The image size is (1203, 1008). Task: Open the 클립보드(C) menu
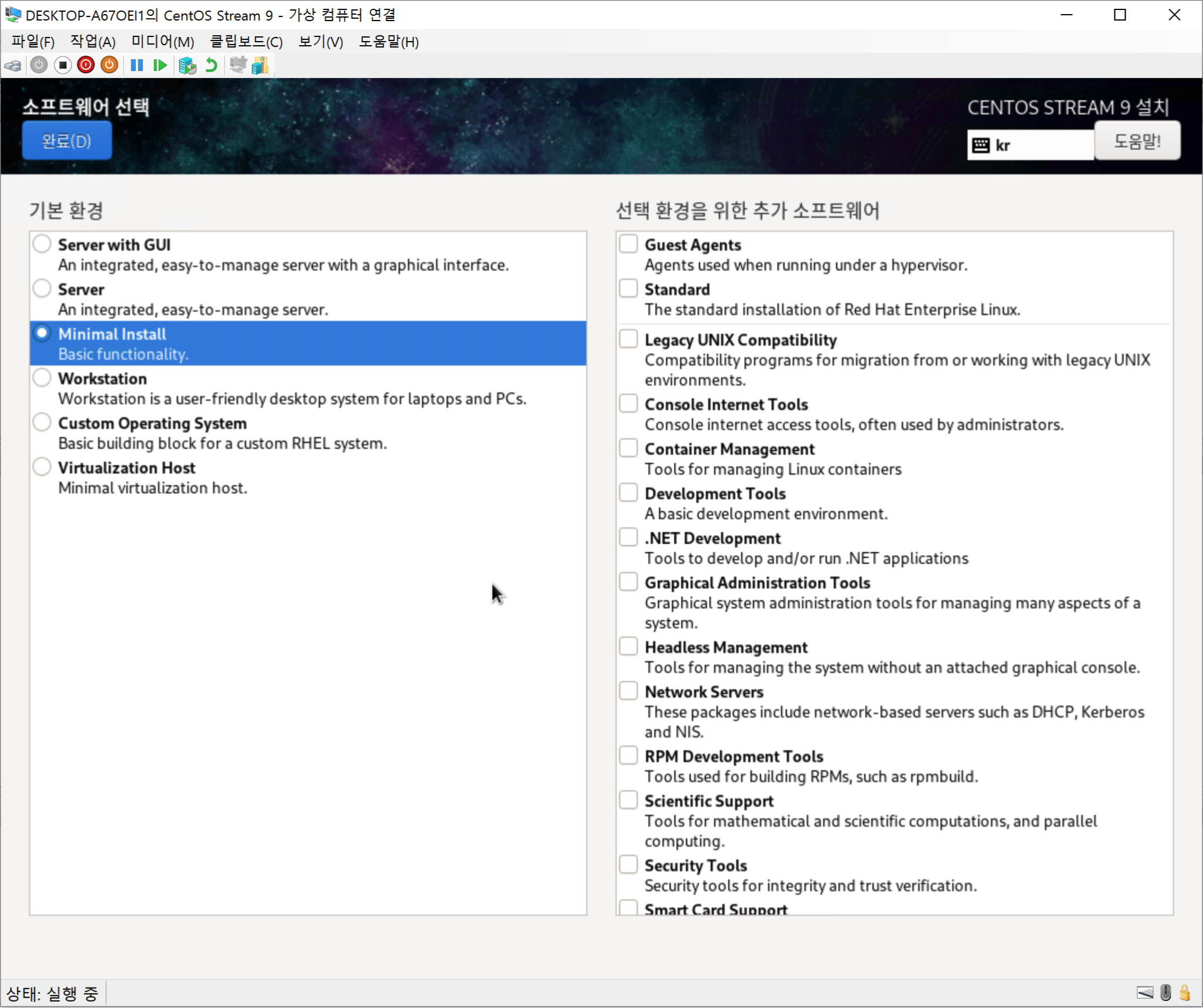246,42
